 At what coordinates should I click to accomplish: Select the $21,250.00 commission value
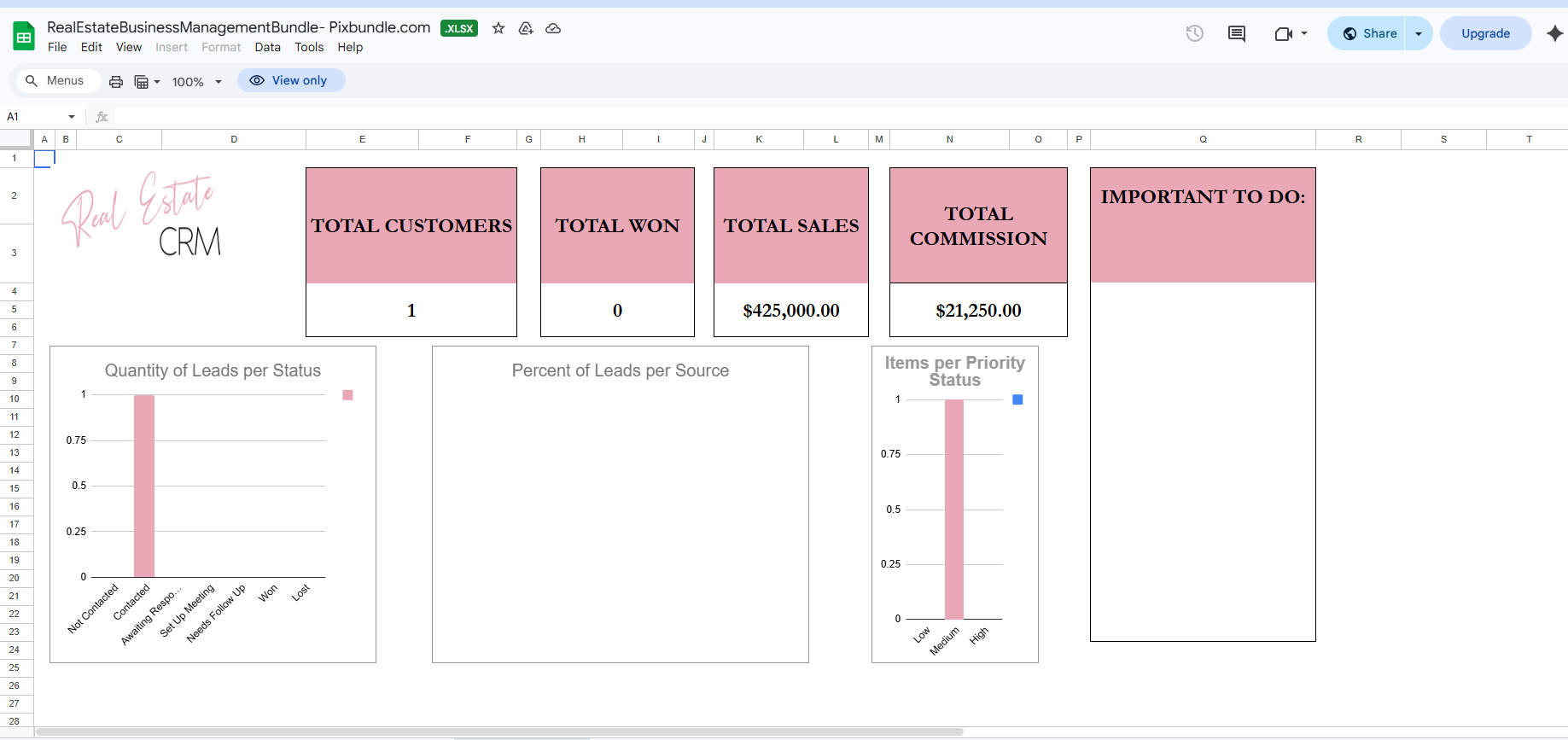point(978,310)
